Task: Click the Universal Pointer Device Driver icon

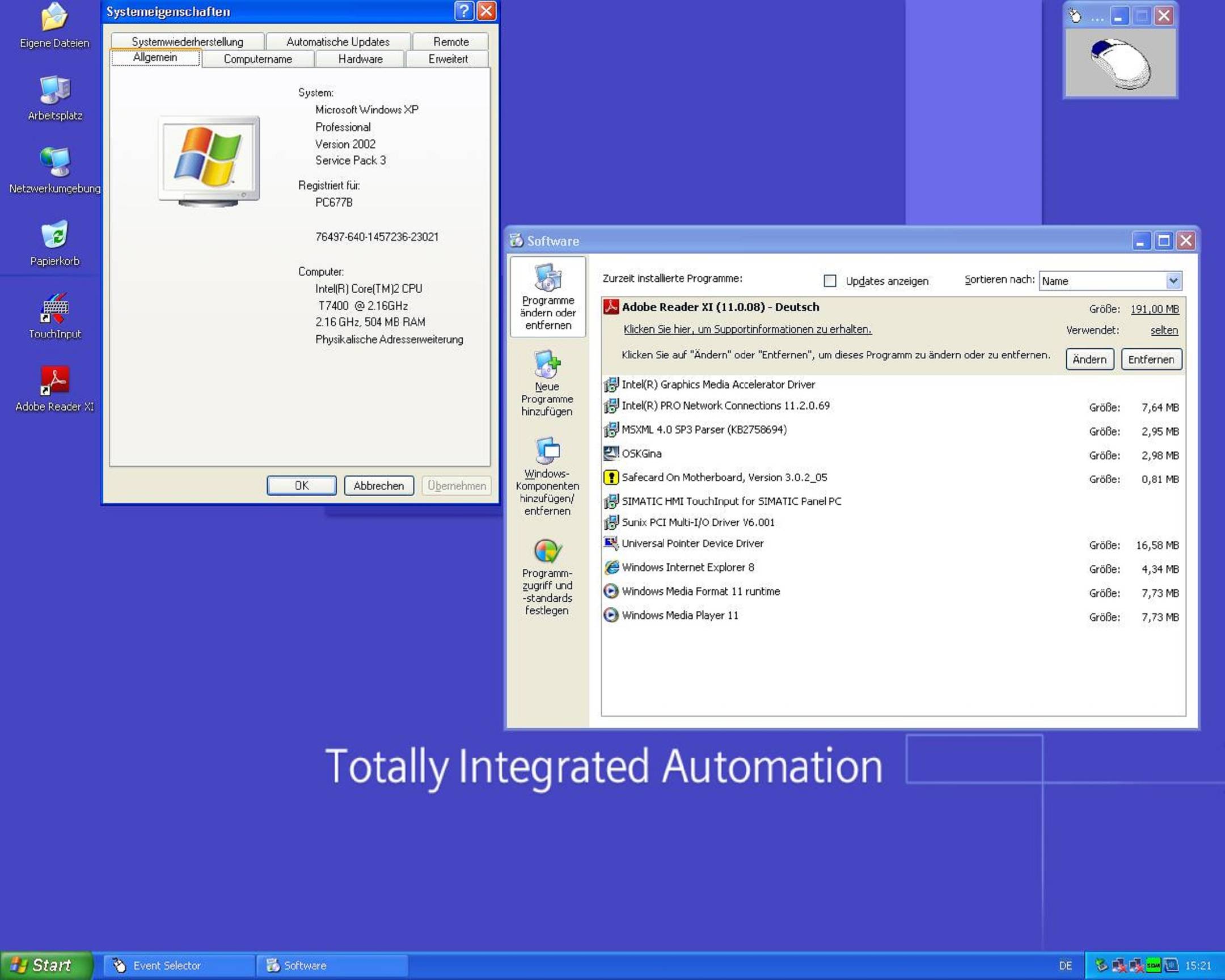Action: (x=611, y=543)
